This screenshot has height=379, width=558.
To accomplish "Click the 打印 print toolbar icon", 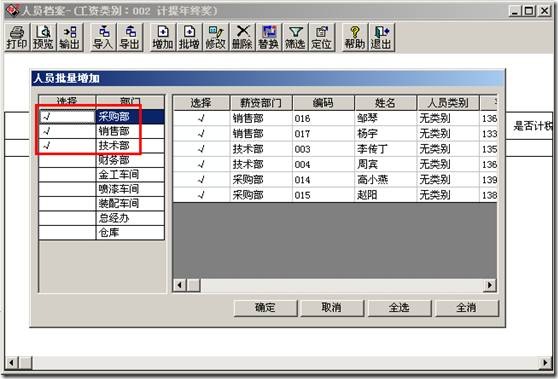I will coord(17,37).
